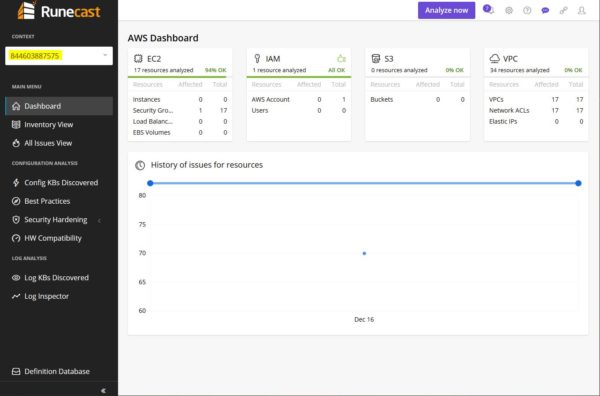Click the AWS Account row in IAM
The height and width of the screenshot is (396, 600).
pyautogui.click(x=299, y=99)
